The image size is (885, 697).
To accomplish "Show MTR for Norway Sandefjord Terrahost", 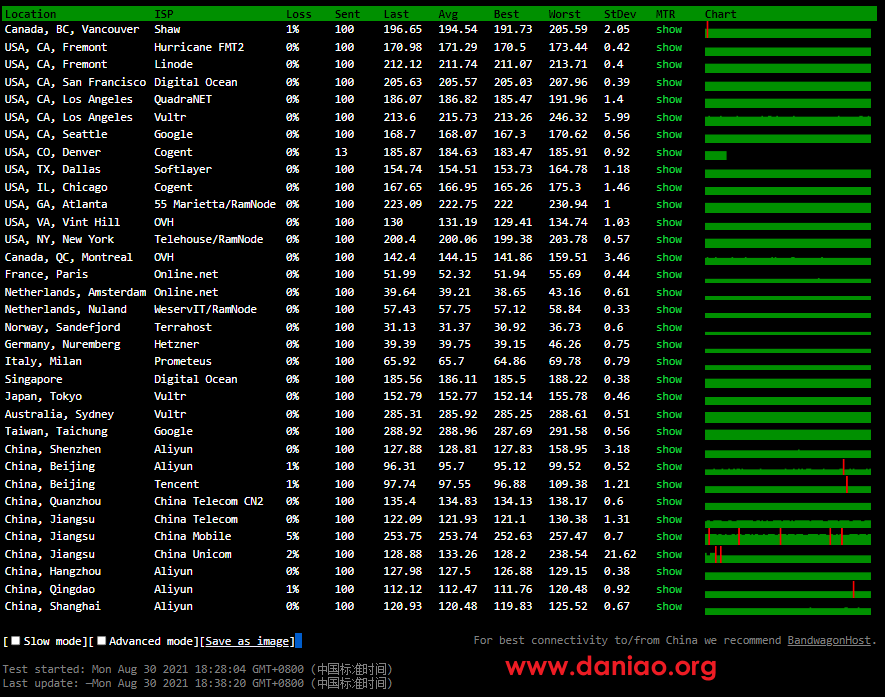I will (669, 327).
